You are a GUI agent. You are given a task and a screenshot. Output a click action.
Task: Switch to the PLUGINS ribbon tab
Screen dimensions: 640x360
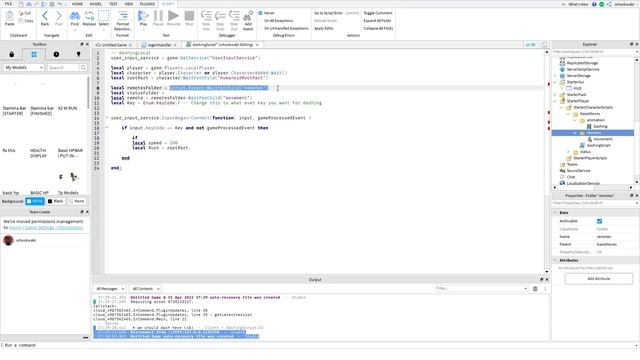[x=147, y=4]
